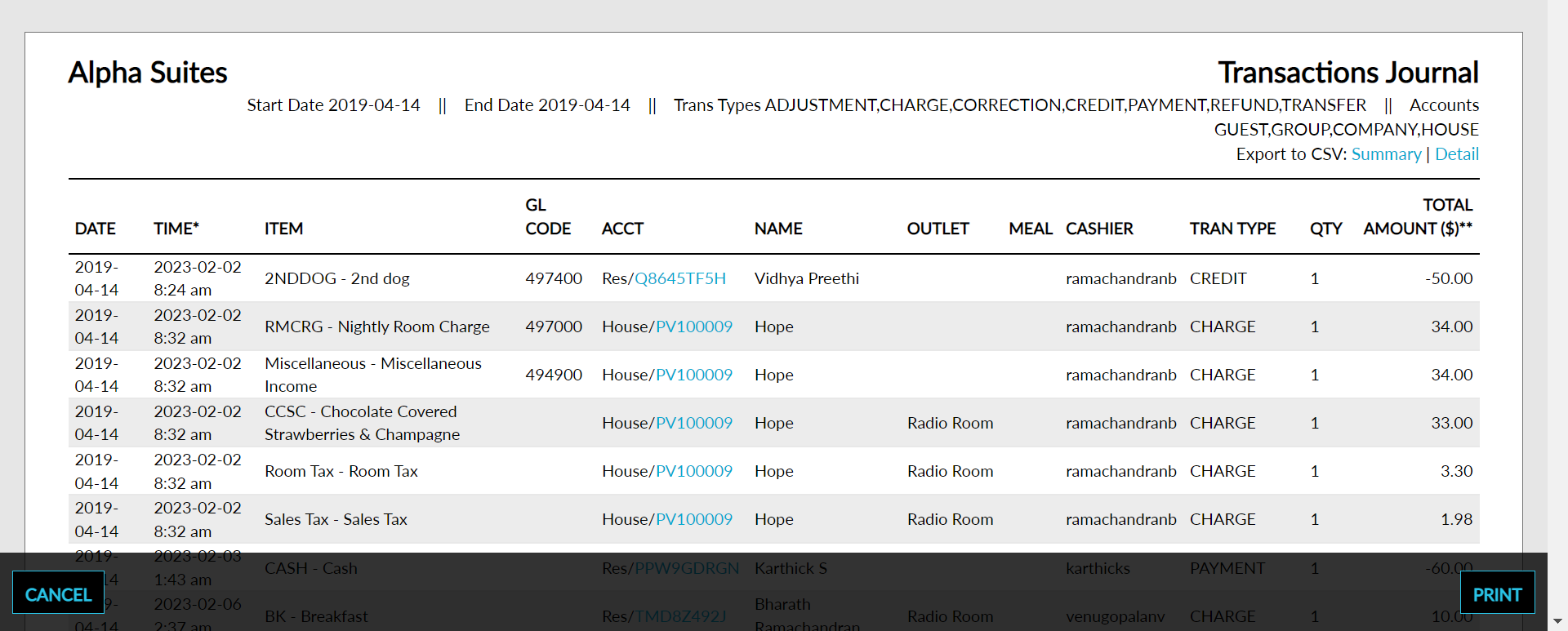Open PV100009 link in Chocolate Covered Strawberries row
The image size is (1568, 631).
point(694,423)
